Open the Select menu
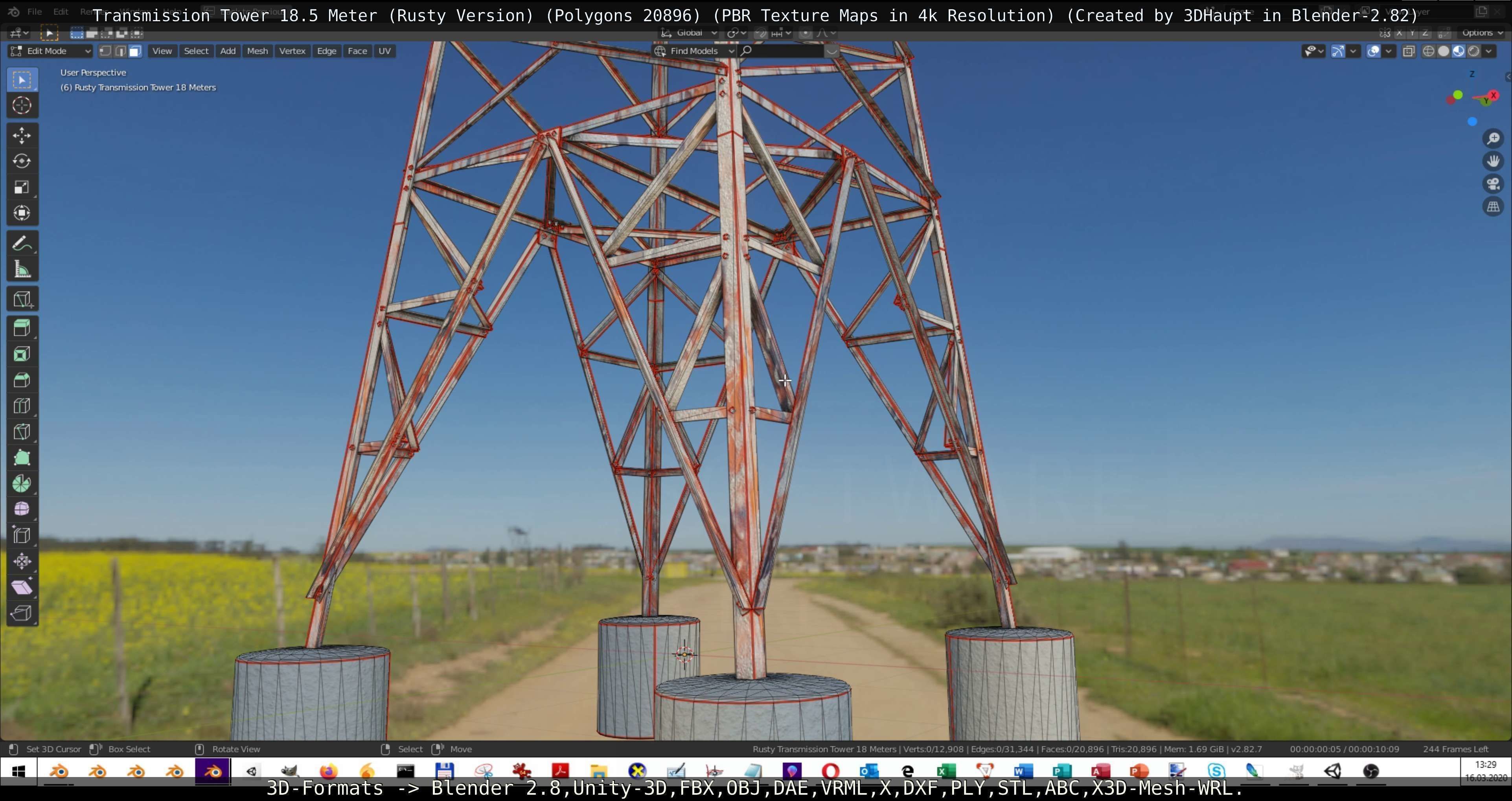The image size is (1512, 801). point(196,51)
